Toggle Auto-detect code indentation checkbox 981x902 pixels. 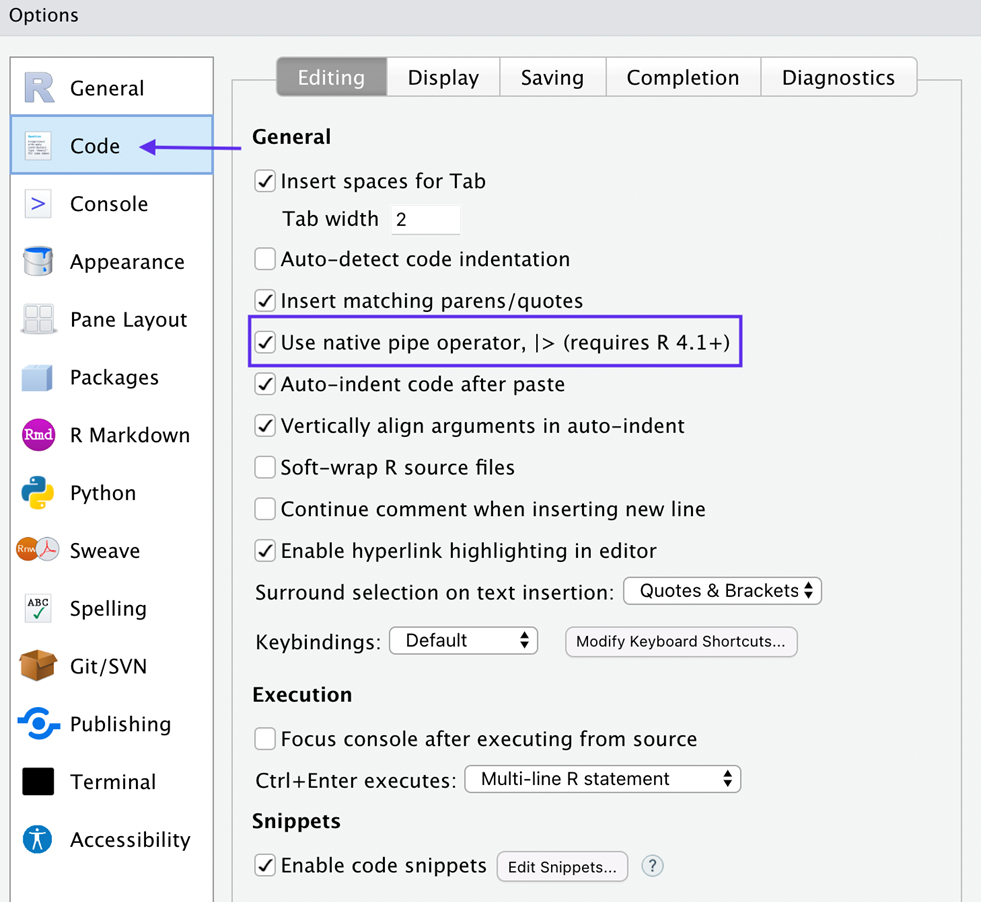[x=265, y=259]
